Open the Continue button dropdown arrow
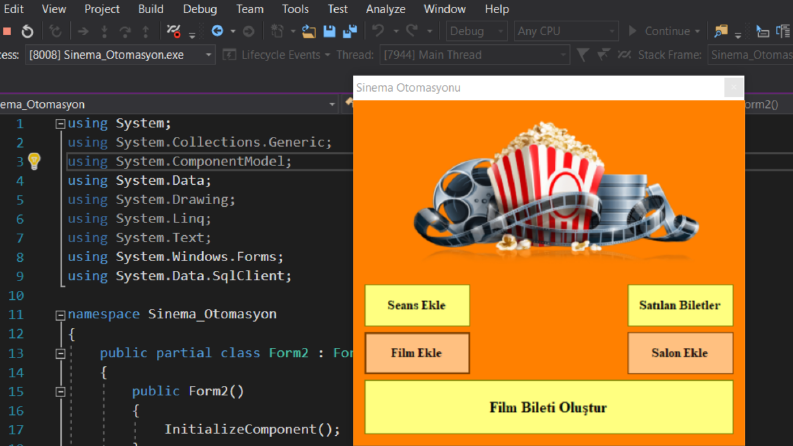This screenshot has height=446, width=793. pos(698,31)
